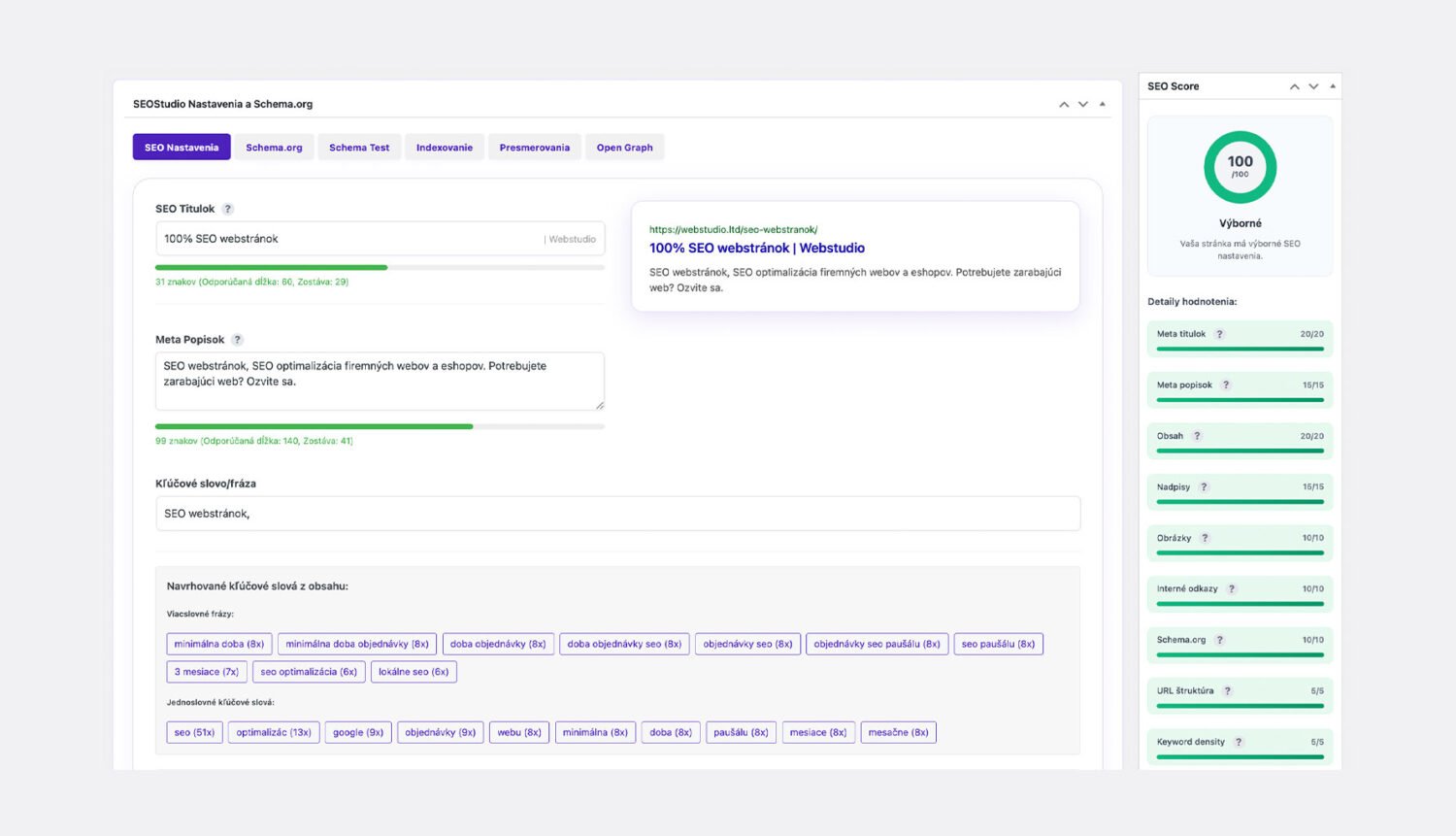Screen dimensions: 1456x836
Task: Select the Indexovanie tab
Action: pyautogui.click(x=445, y=147)
